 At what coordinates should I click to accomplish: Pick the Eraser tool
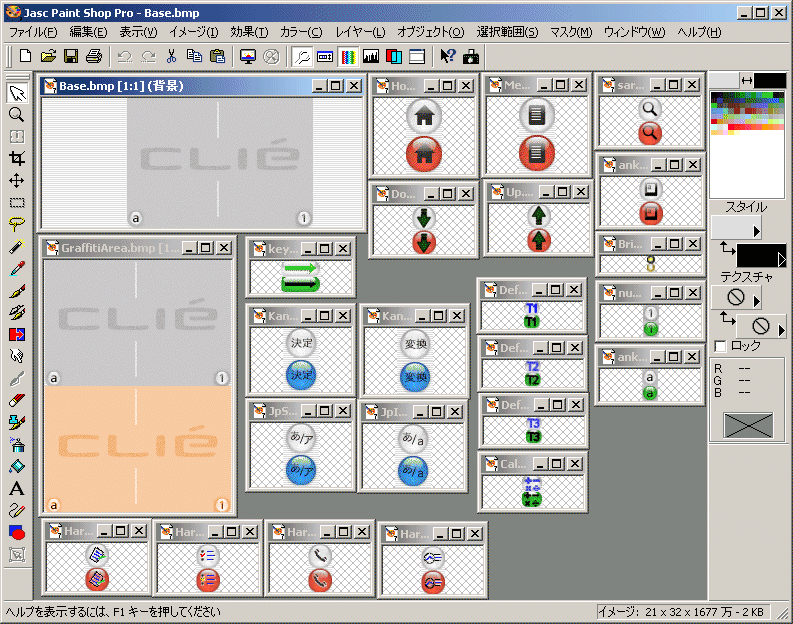pos(16,401)
